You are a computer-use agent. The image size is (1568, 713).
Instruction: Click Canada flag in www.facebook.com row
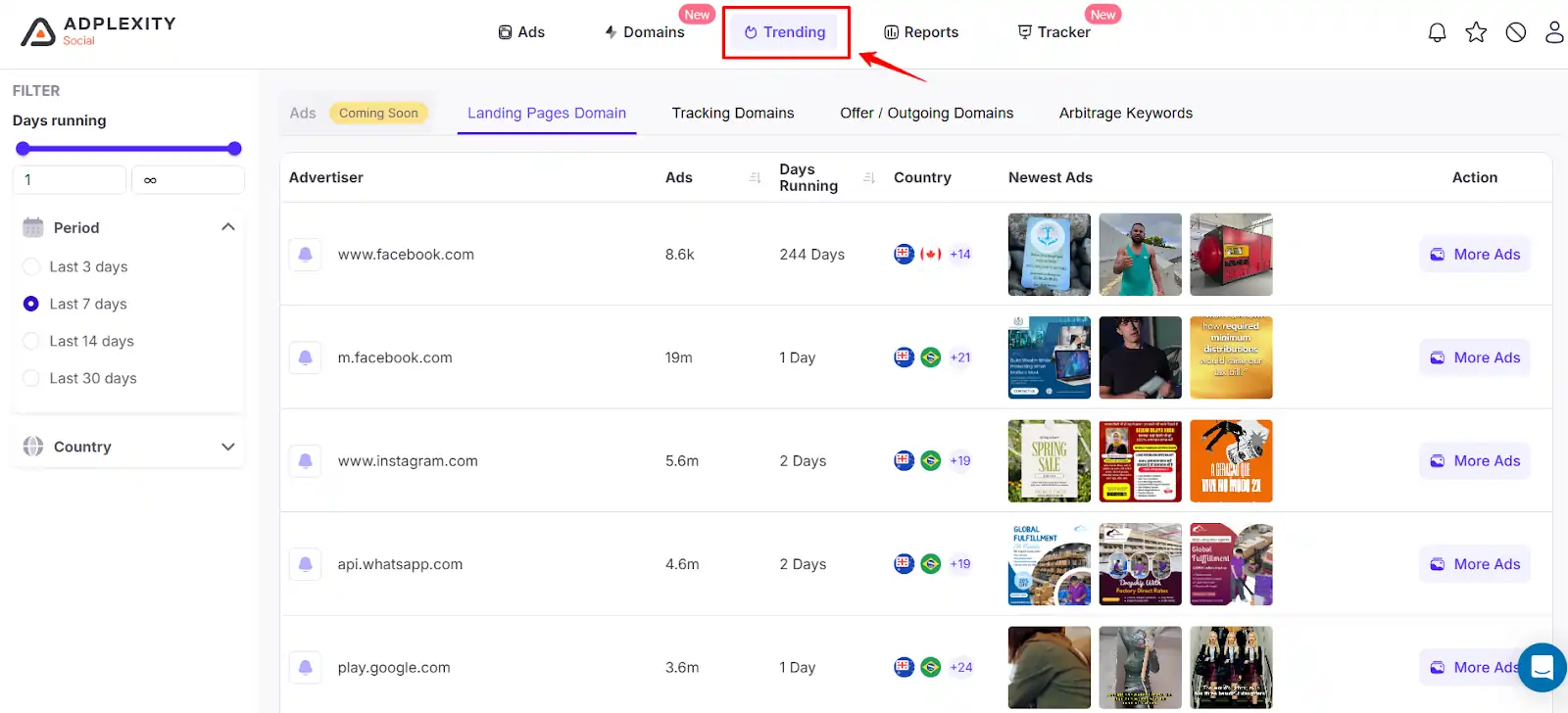[931, 254]
